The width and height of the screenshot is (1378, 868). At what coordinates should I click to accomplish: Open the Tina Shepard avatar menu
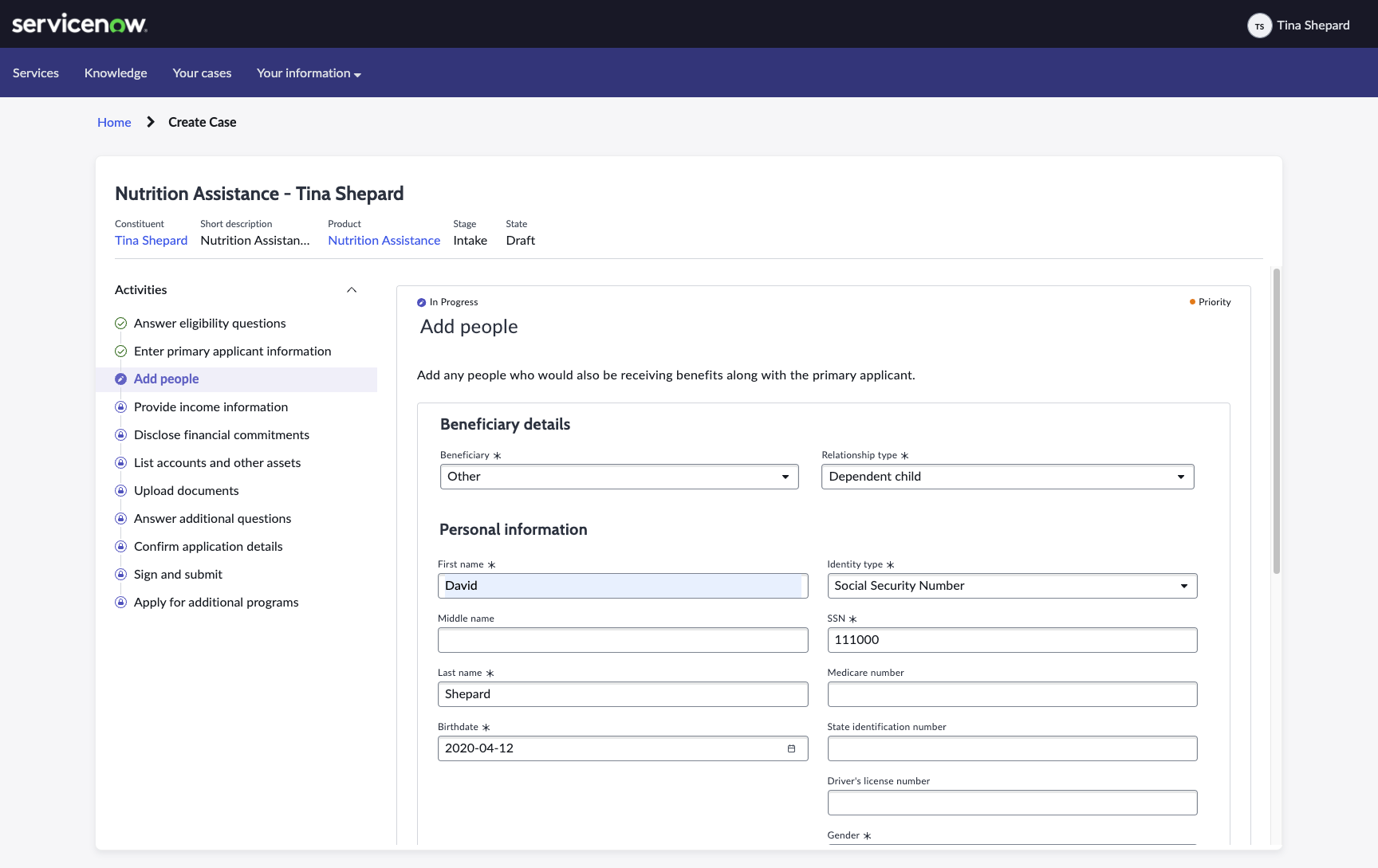(1260, 25)
